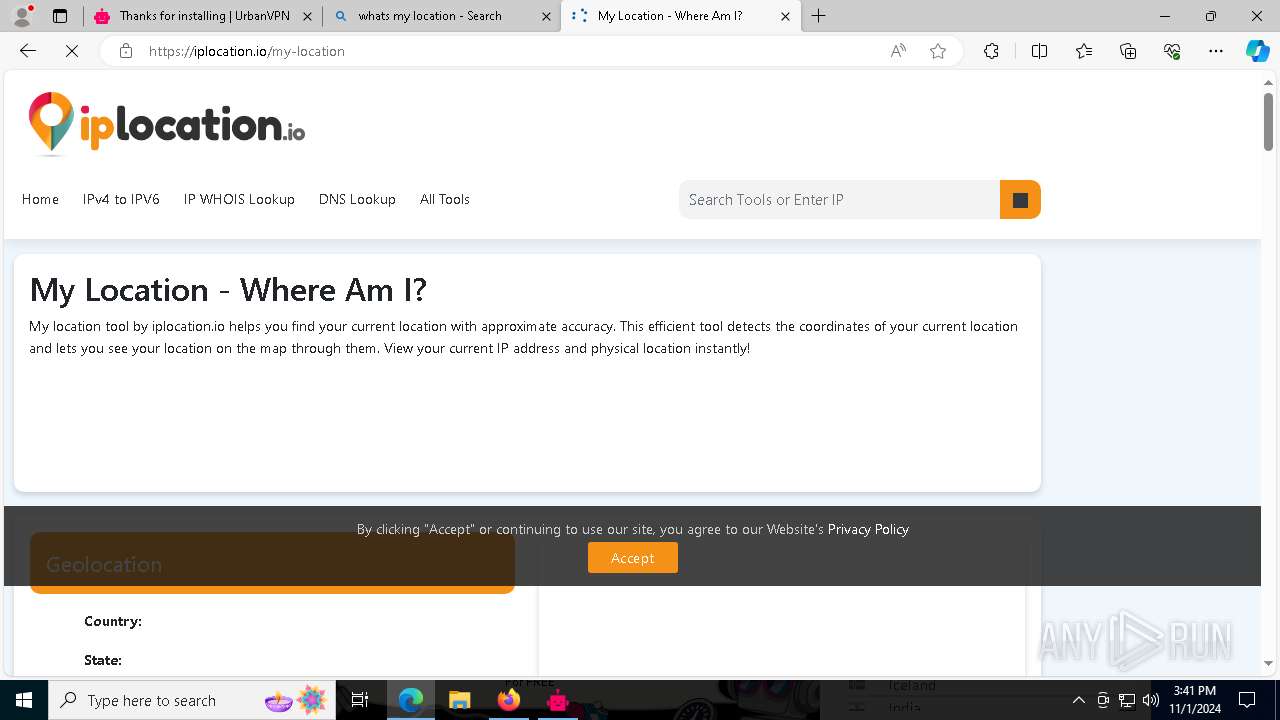
Task: Open IP WHOIS Lookup
Action: coord(239,199)
